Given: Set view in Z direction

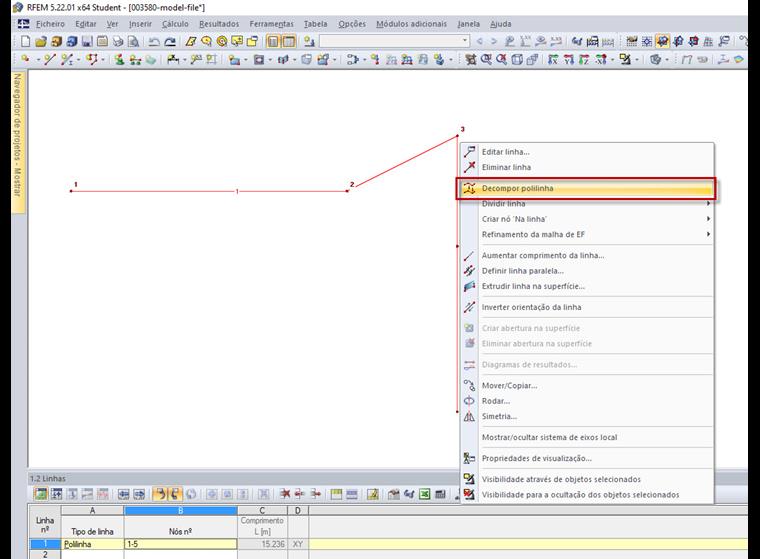Looking at the screenshot, I should 584,60.
